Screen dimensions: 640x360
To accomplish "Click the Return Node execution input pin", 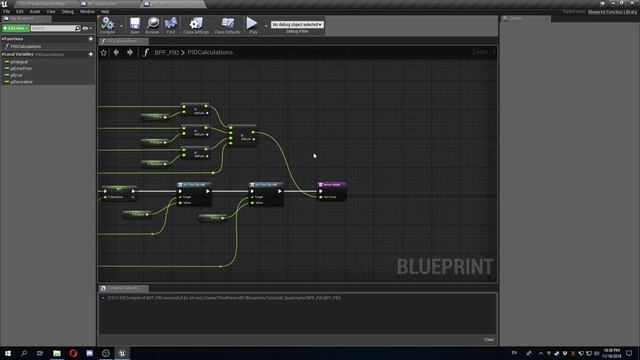I will [x=320, y=191].
